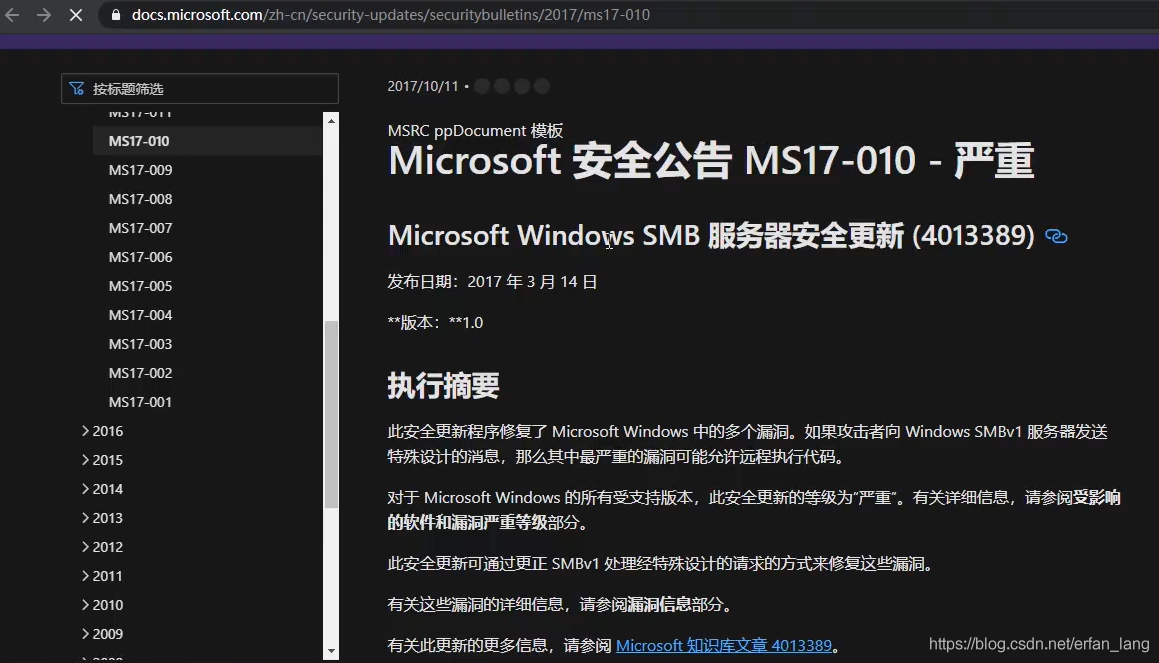The width and height of the screenshot is (1159, 663).
Task: Click the Microsoft Windows SMB 服务器安全更新 heading
Action: tap(711, 236)
